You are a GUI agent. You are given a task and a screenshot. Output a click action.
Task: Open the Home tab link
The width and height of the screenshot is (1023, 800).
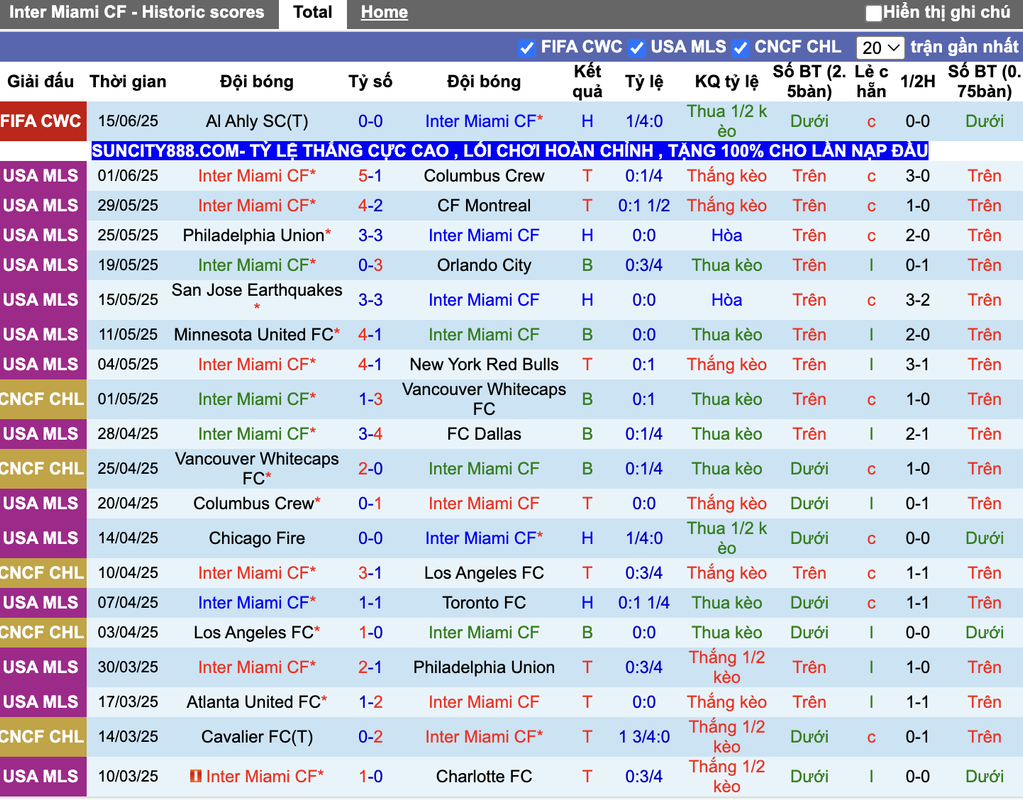[384, 12]
